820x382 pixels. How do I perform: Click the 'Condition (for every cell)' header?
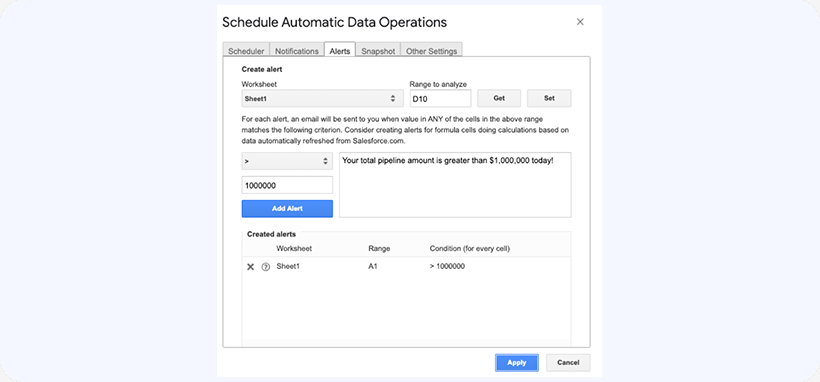point(470,248)
